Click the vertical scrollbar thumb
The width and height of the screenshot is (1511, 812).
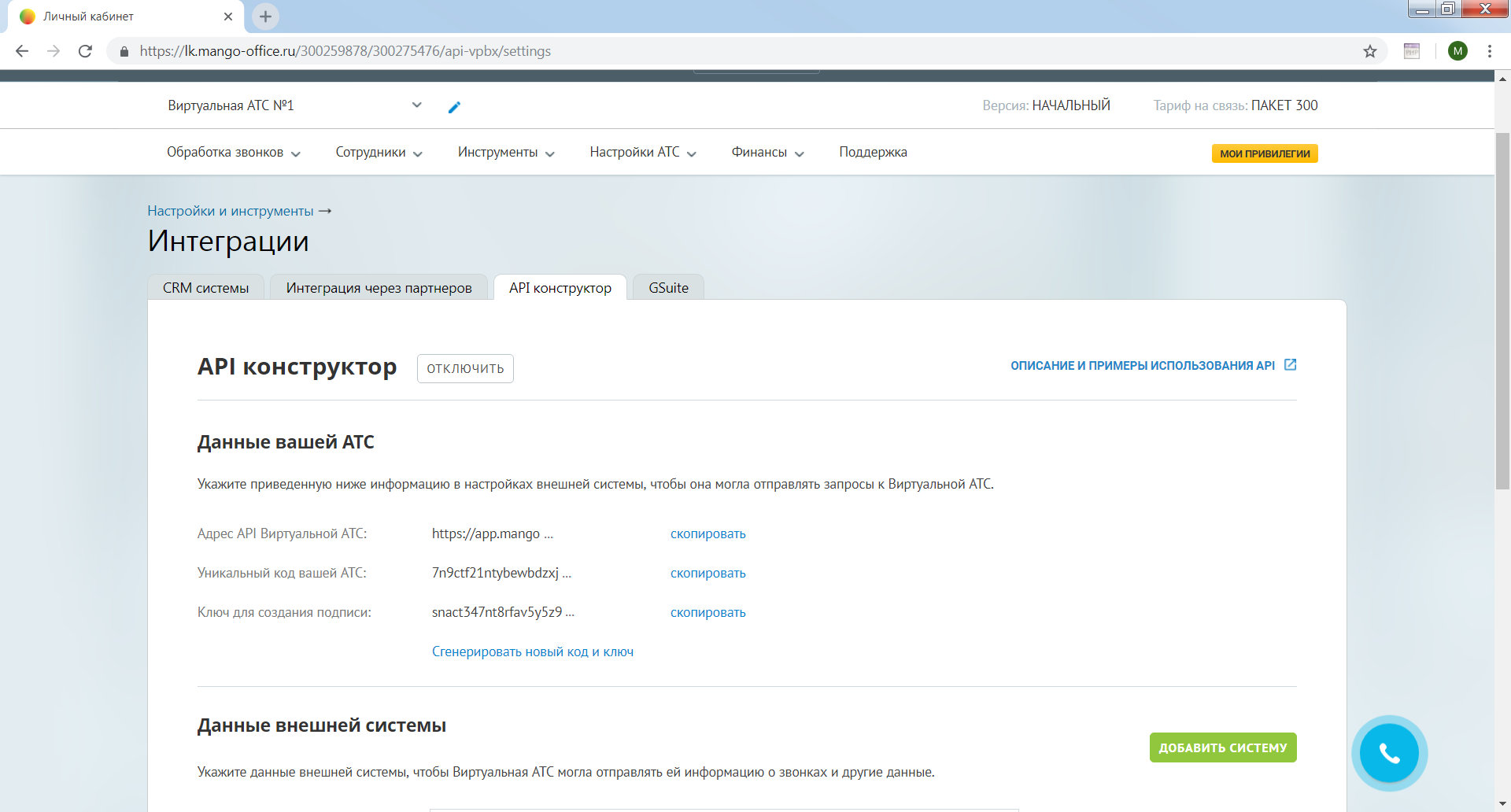pyautogui.click(x=1502, y=311)
